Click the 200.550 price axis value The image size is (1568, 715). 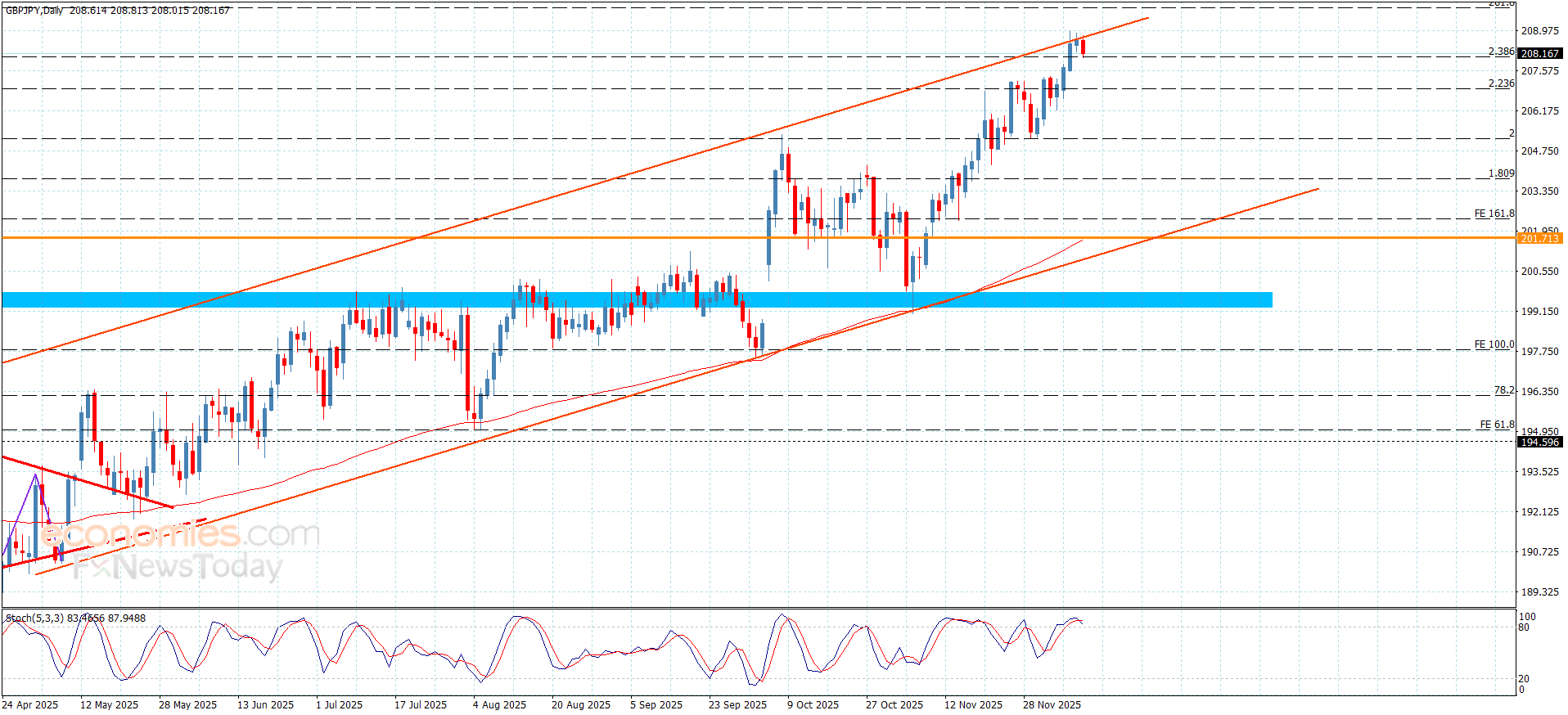1539,272
